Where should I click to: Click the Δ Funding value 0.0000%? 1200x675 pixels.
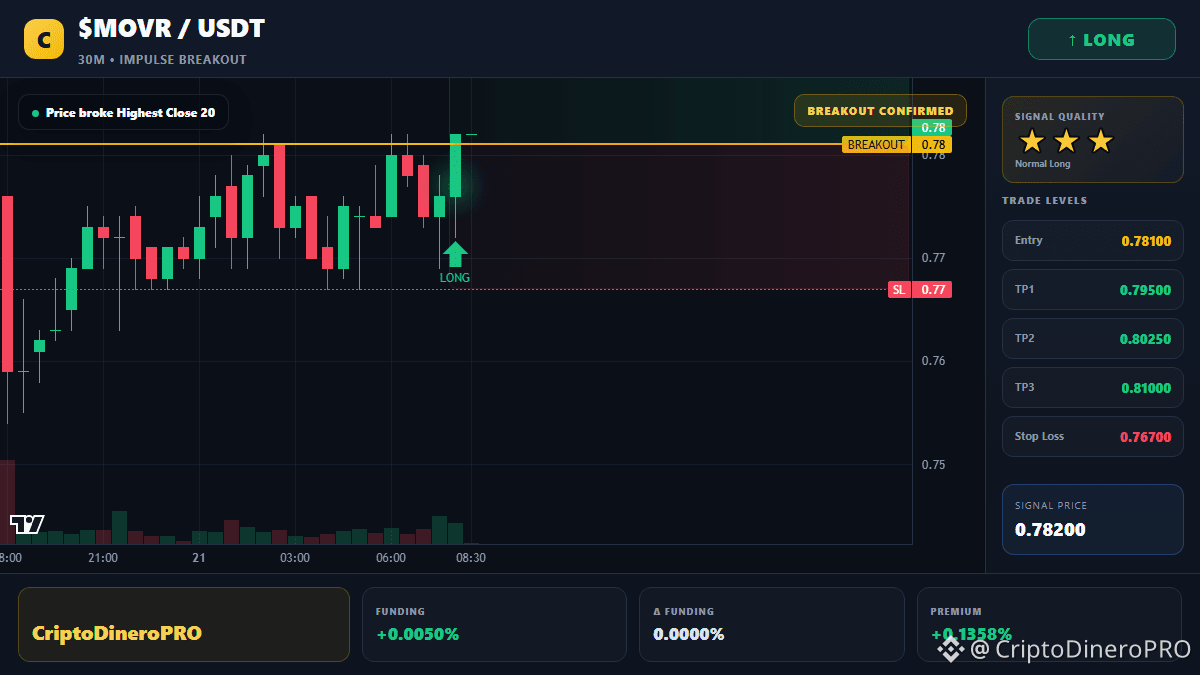(x=689, y=634)
